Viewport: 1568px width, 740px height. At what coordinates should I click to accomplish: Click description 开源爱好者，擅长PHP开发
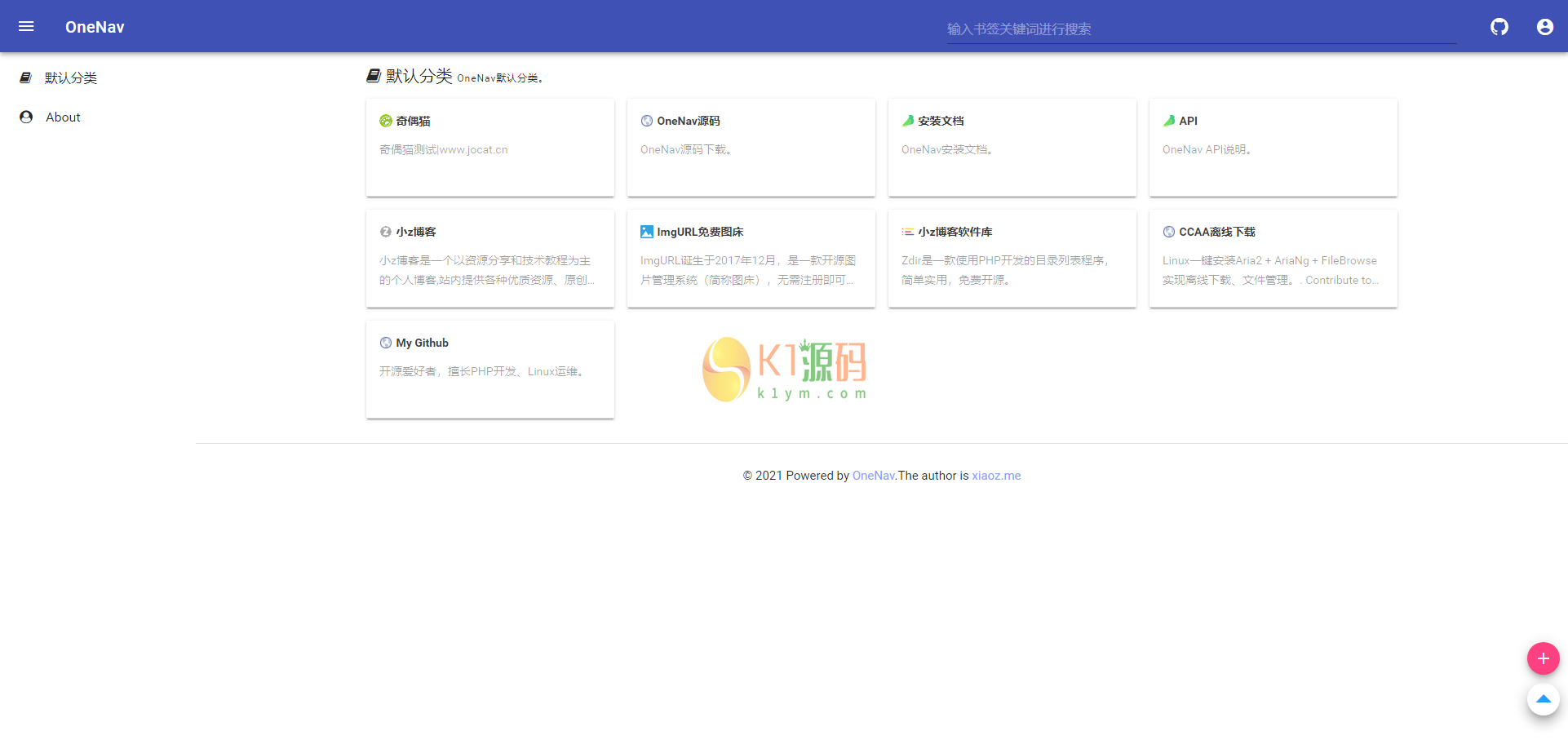(x=482, y=371)
